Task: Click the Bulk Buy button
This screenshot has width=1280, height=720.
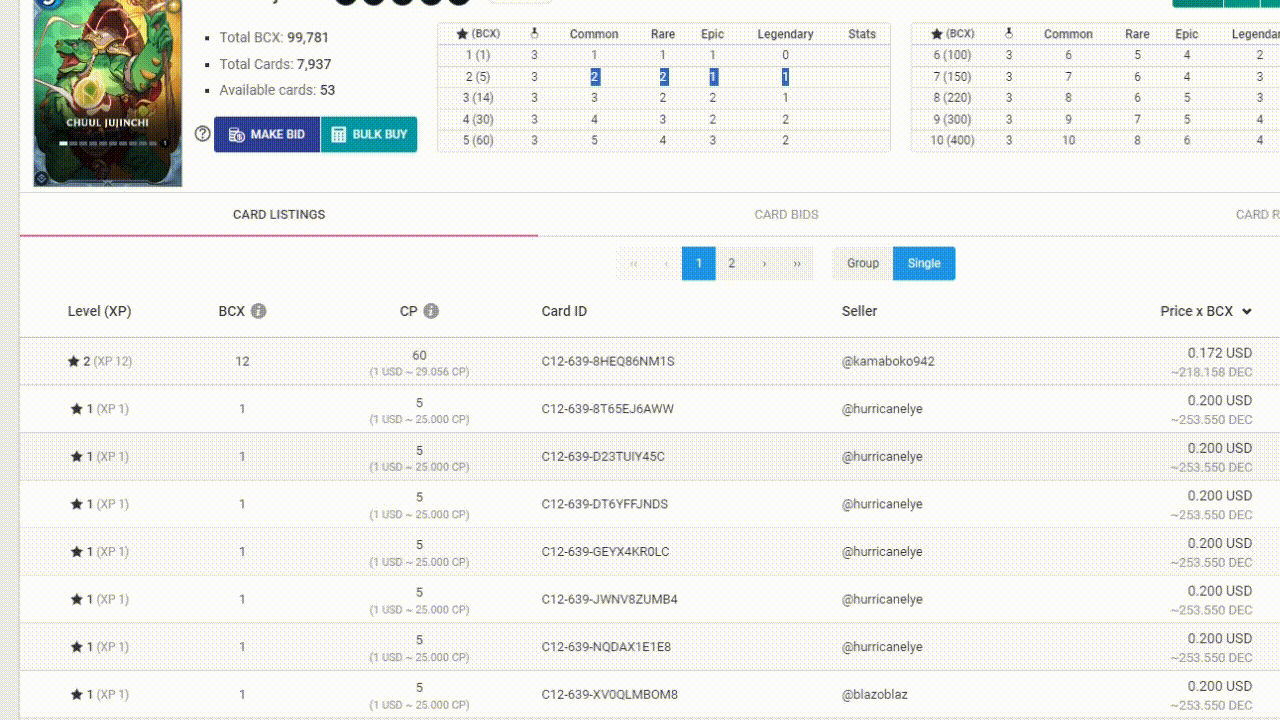Action: [x=369, y=134]
